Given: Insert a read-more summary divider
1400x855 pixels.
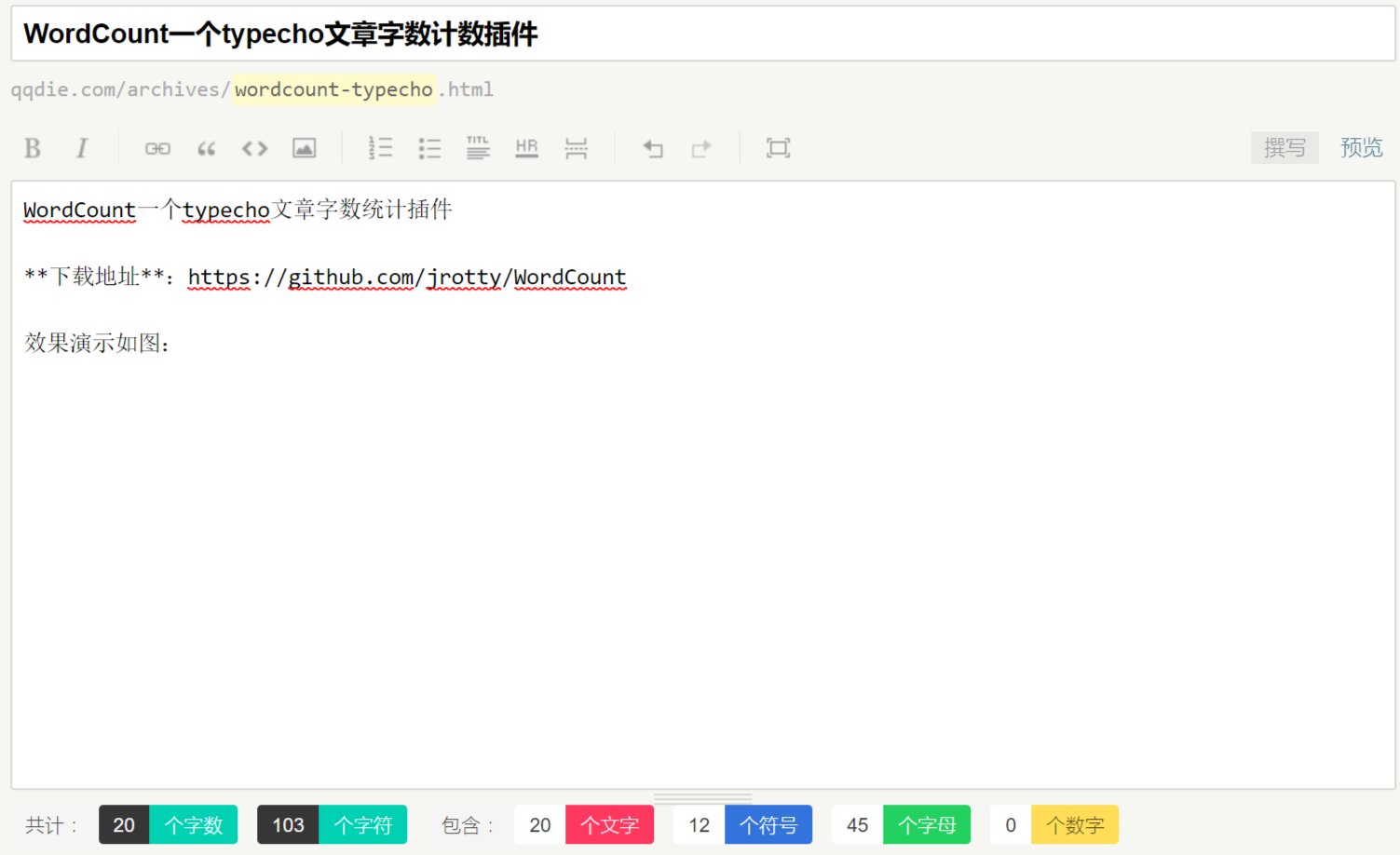Looking at the screenshot, I should point(576,148).
